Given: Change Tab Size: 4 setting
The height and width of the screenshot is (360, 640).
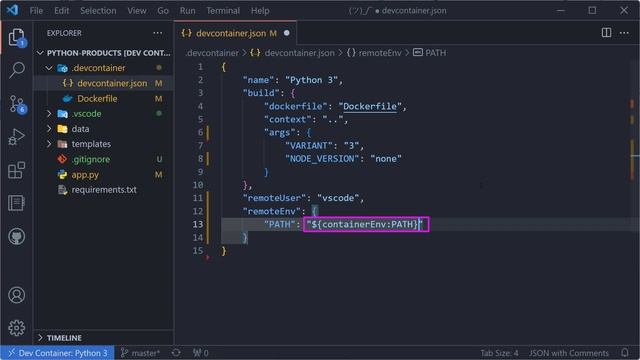Looking at the screenshot, I should tap(499, 353).
